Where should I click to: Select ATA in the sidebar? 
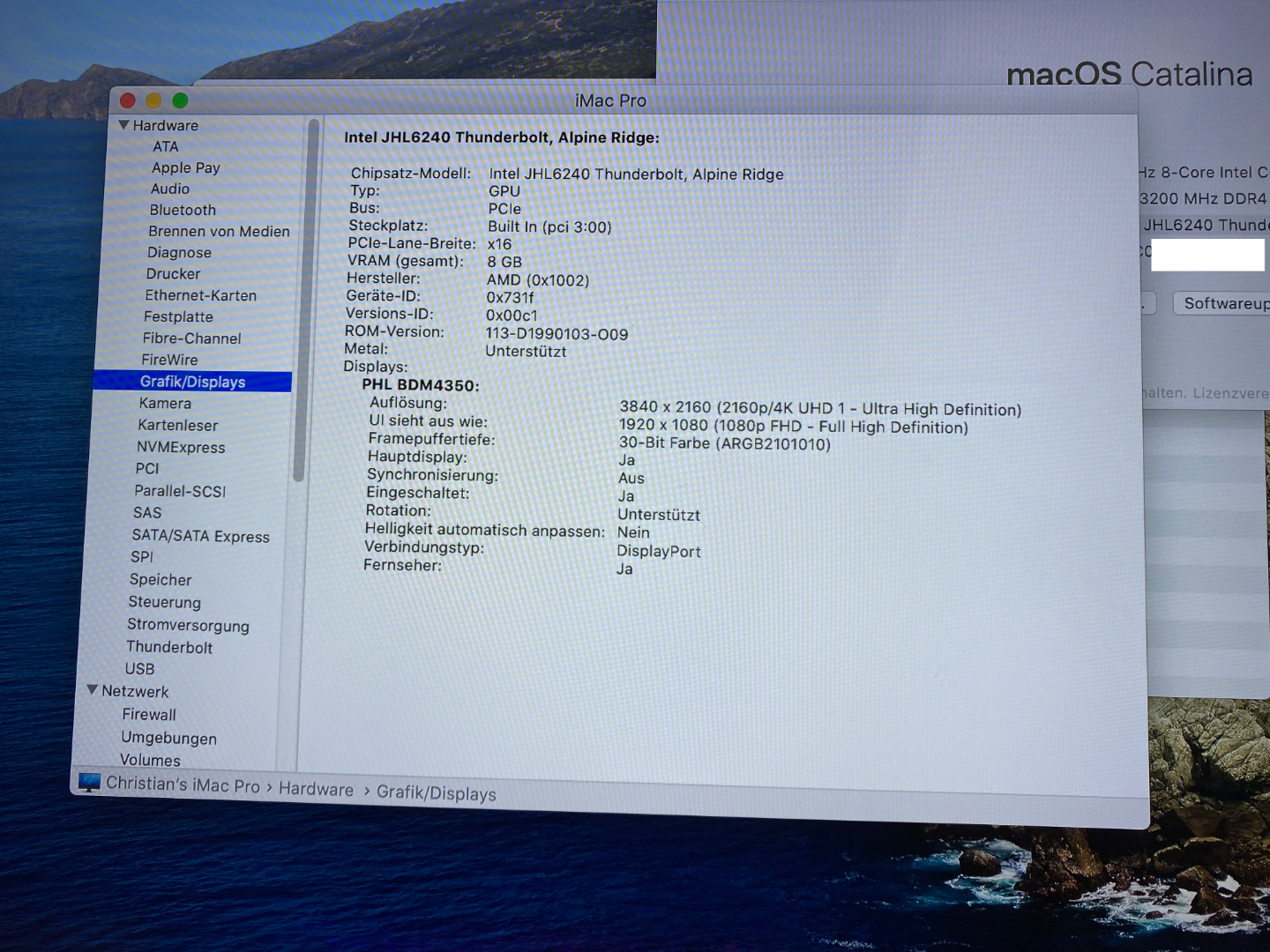[166, 146]
